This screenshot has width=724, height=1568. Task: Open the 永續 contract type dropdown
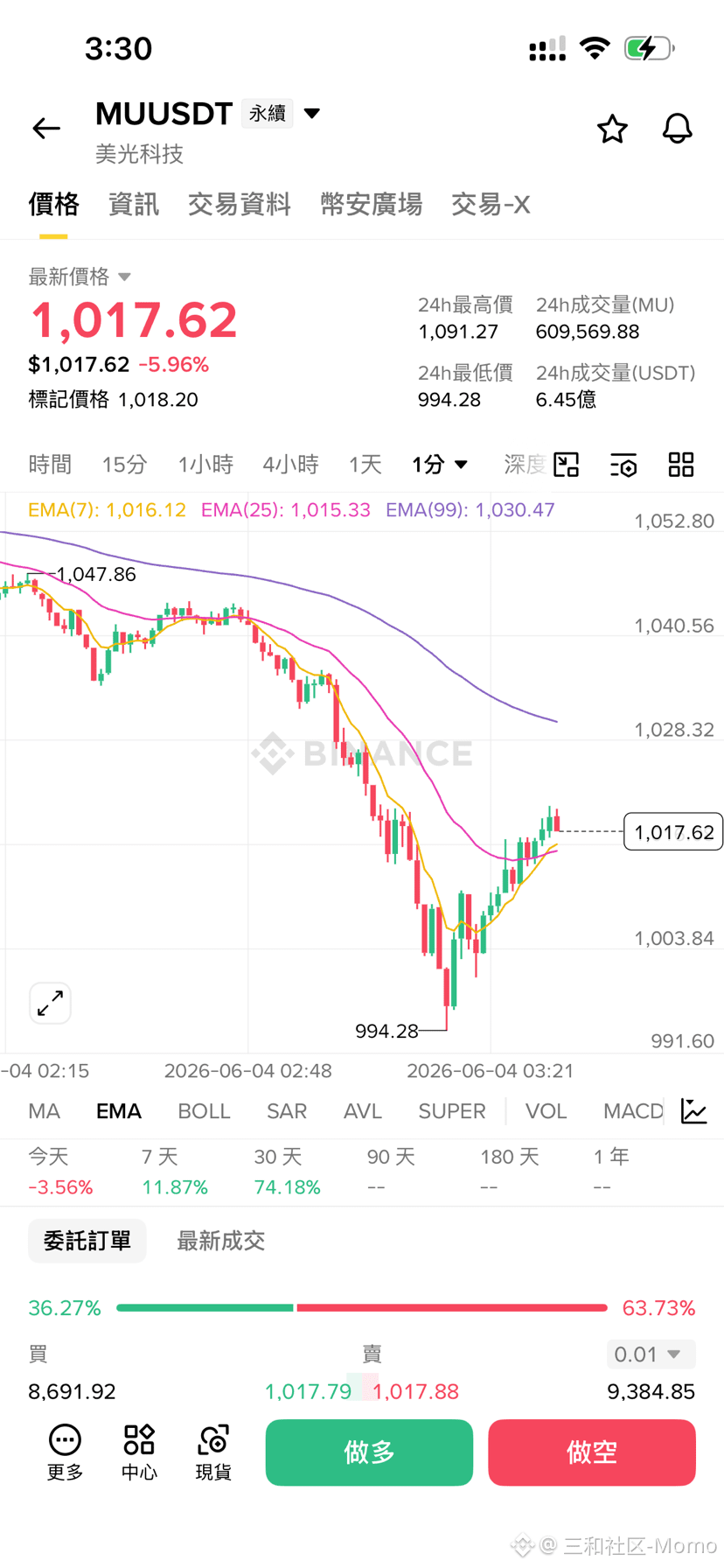pos(282,114)
